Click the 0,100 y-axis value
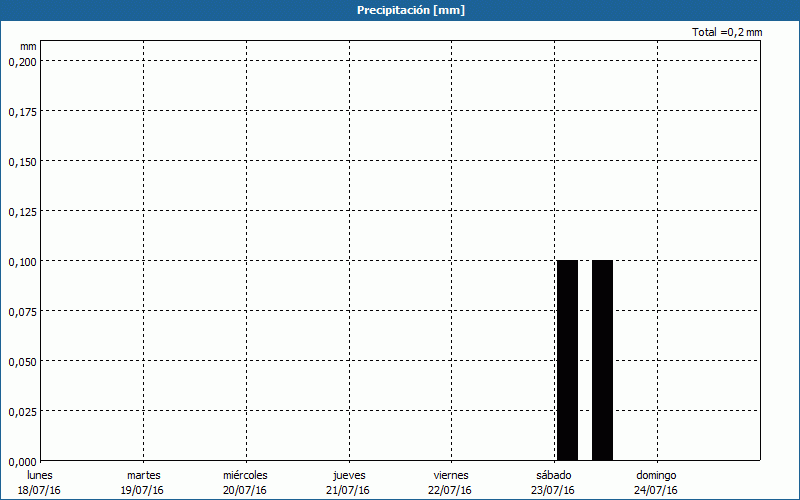This screenshot has width=800, height=500. click(22, 261)
